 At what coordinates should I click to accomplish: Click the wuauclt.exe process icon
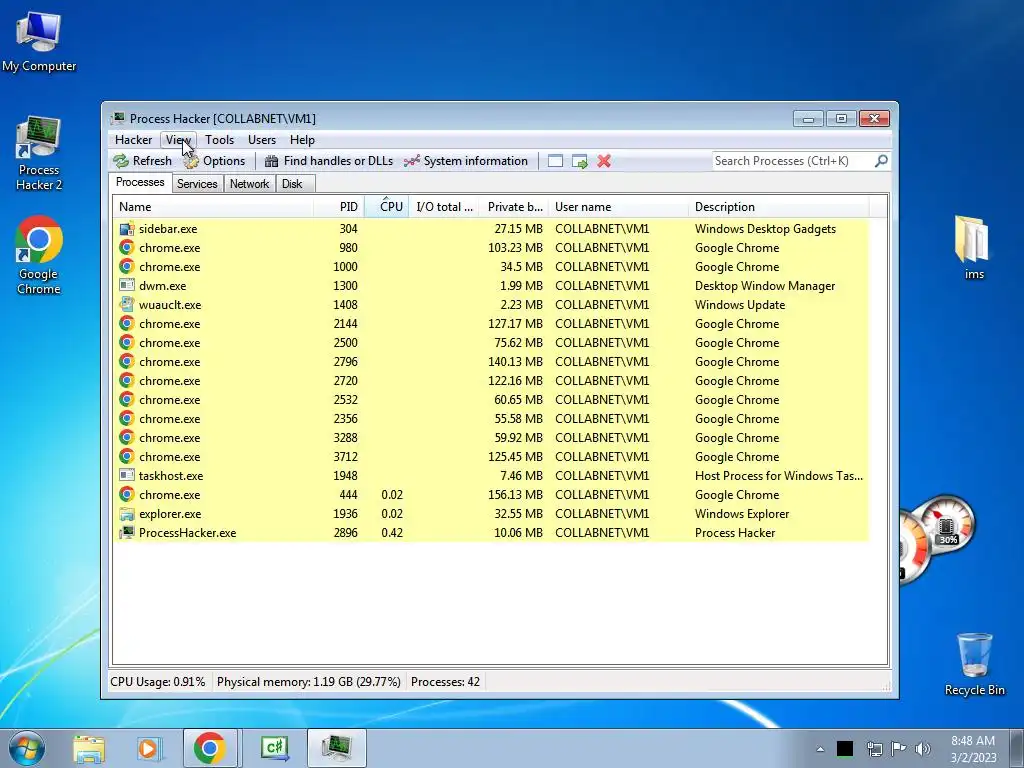tap(127, 304)
